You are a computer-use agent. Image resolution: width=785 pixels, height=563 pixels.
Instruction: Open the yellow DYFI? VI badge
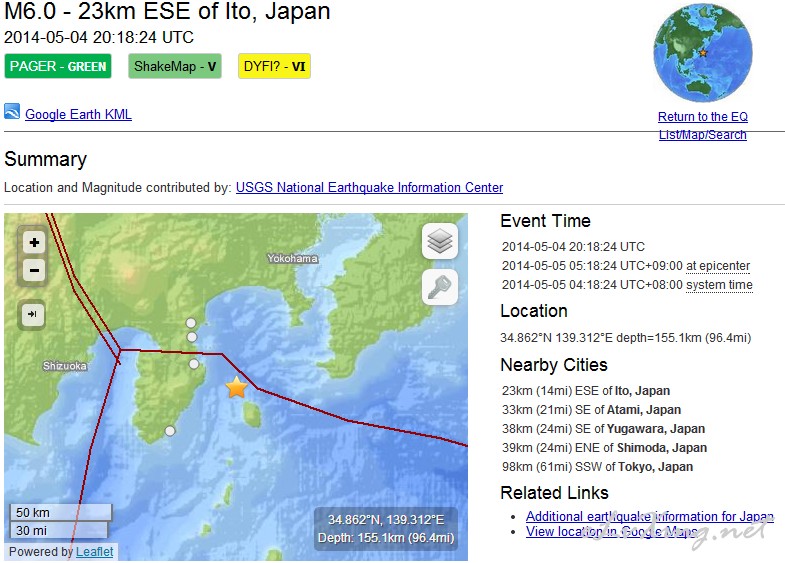click(274, 67)
